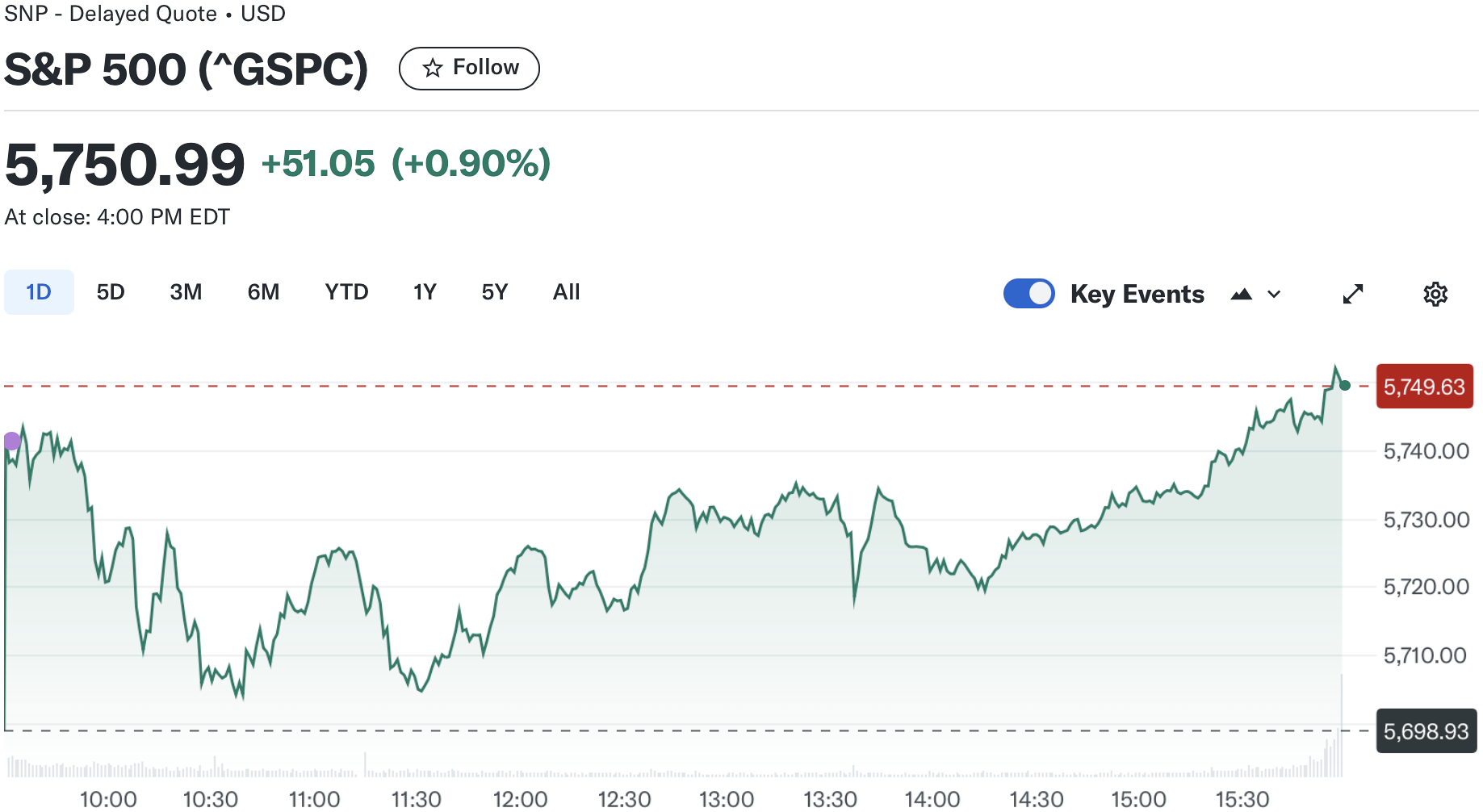Image resolution: width=1483 pixels, height=812 pixels.
Task: Click the dark 5,698.93 previous close label
Action: (x=1426, y=731)
